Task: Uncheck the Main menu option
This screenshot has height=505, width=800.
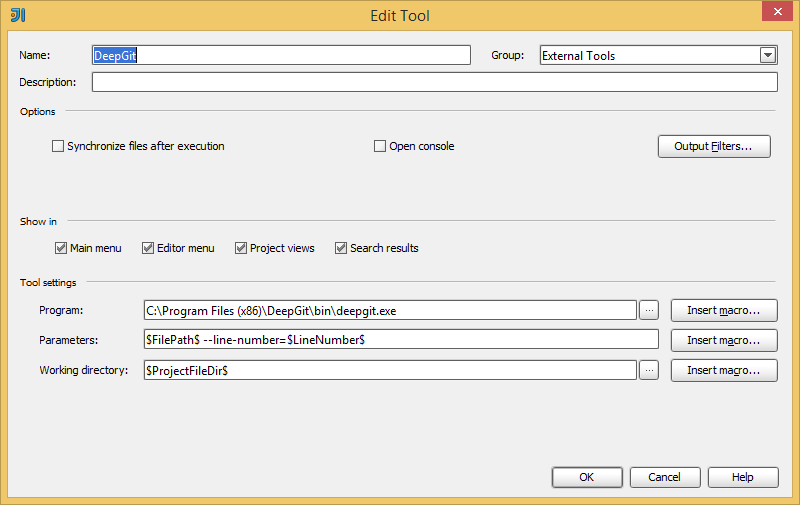Action: click(61, 248)
